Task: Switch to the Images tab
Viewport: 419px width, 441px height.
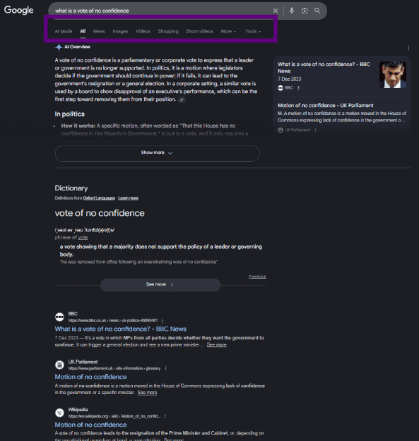Action: 120,31
